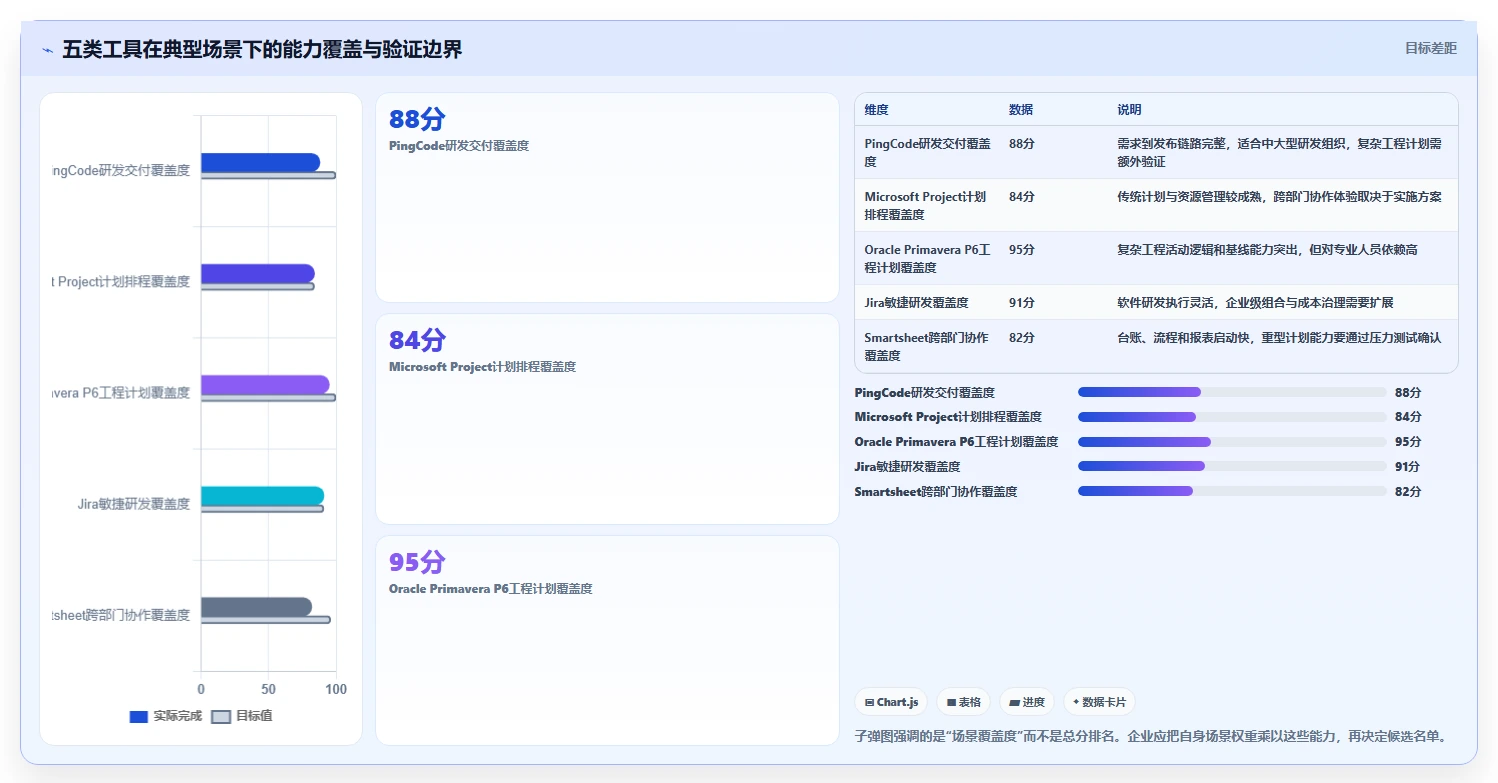Click description starting 台账、流程和报表启动快

[1279, 338]
